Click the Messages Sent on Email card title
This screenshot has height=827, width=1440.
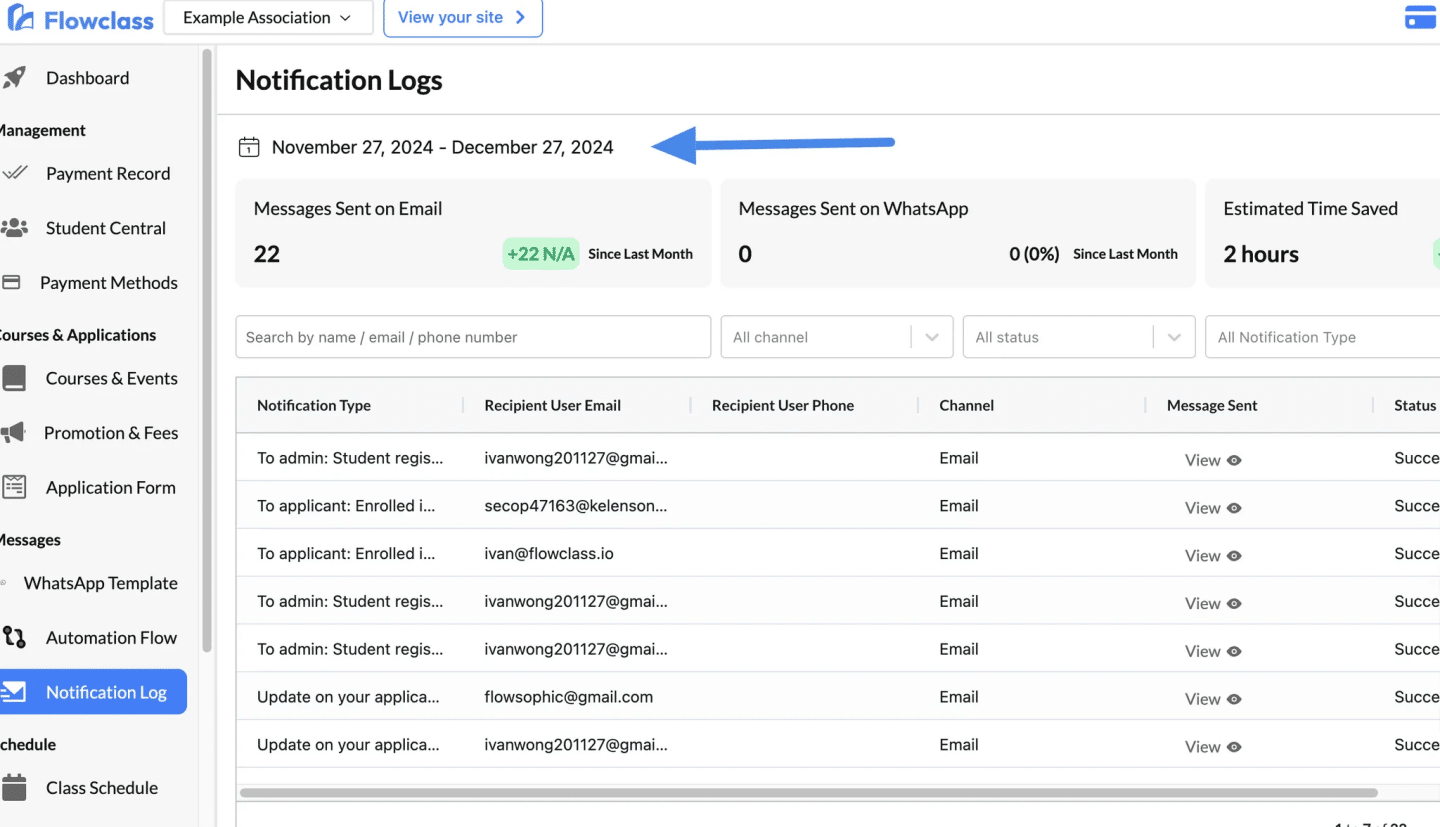(x=348, y=208)
